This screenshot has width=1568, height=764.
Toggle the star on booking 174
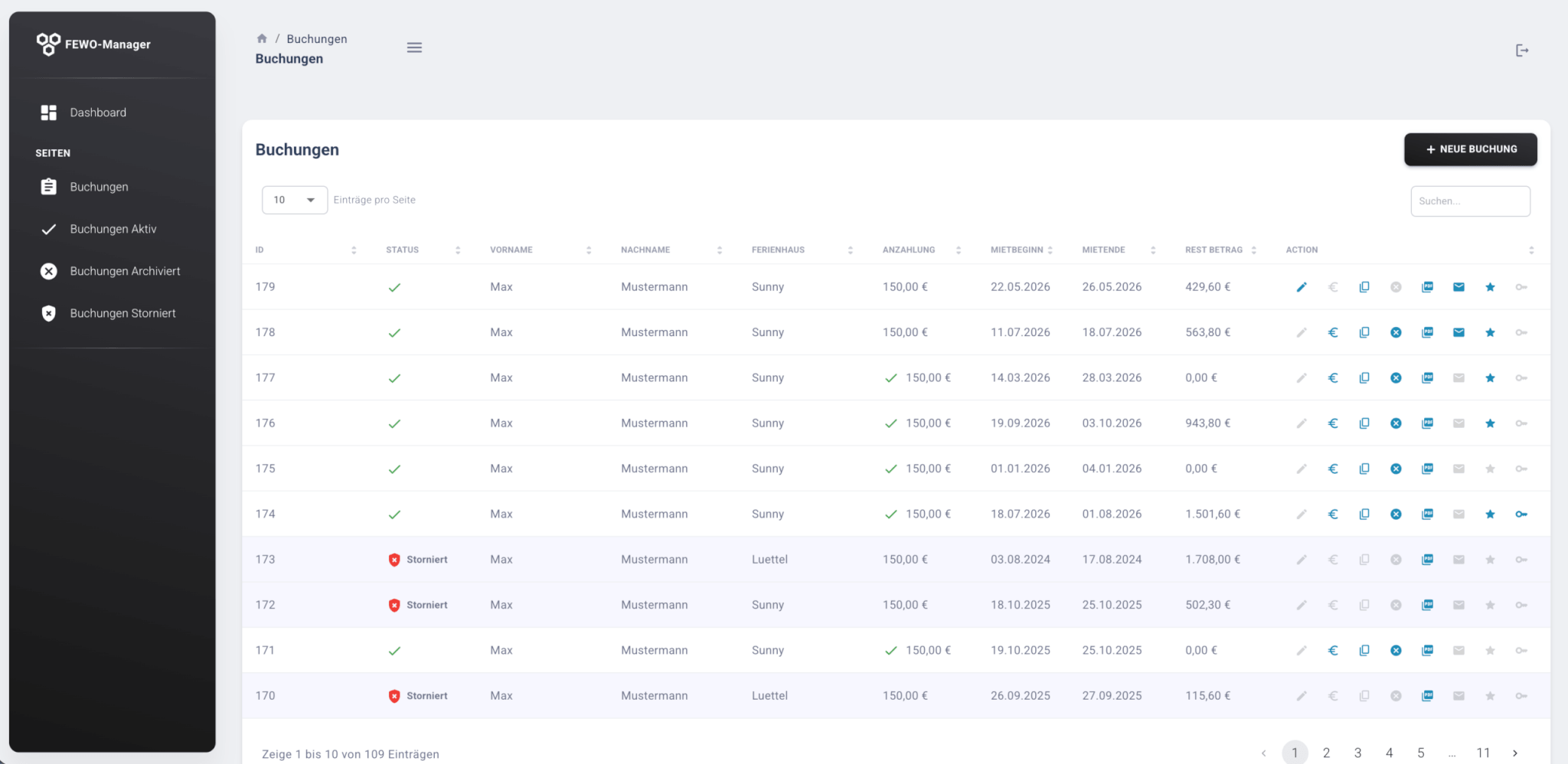click(1490, 514)
